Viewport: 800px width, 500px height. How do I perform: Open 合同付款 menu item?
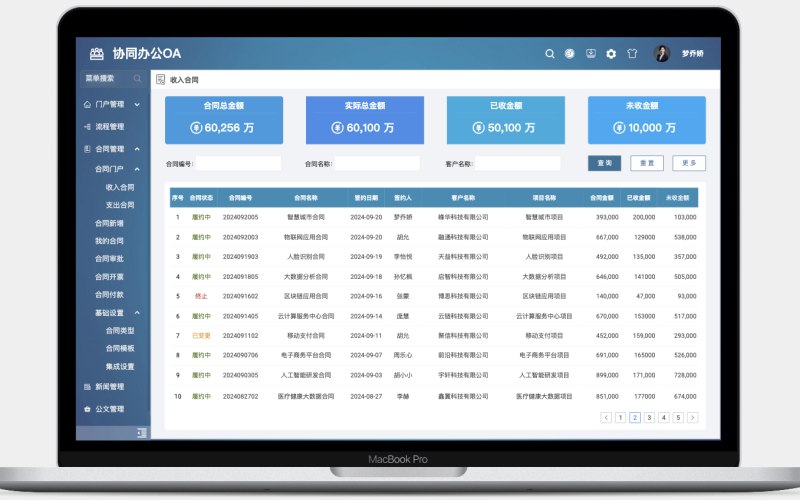point(109,295)
